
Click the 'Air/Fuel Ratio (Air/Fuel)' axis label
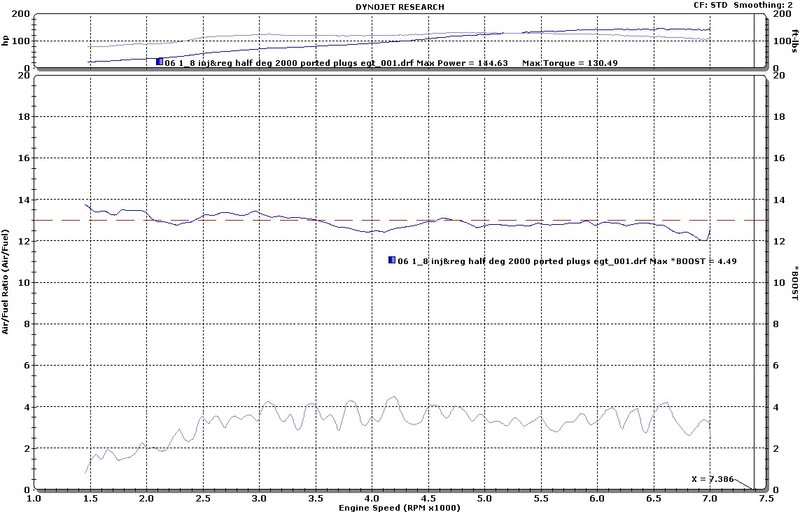coord(5,282)
